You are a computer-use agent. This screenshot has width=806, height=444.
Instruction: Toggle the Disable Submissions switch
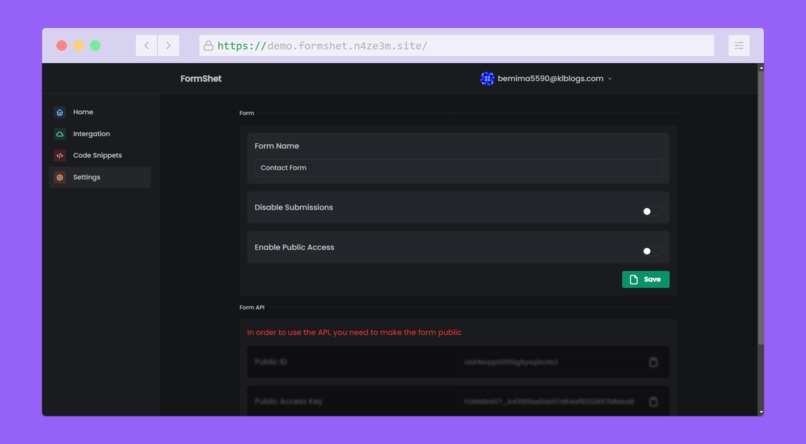[x=651, y=211]
